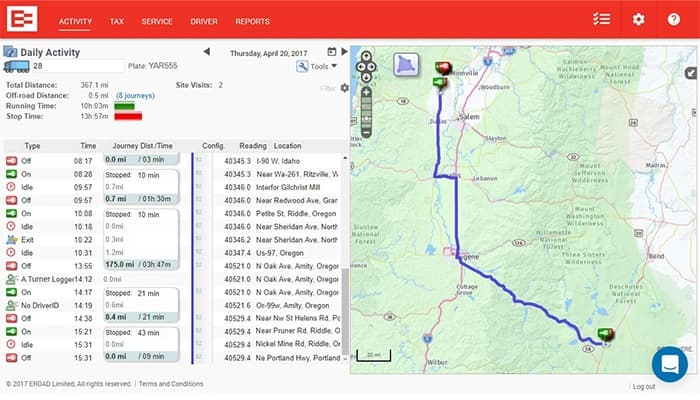
Task: Open the checklist icon in top bar
Action: (x=601, y=20)
